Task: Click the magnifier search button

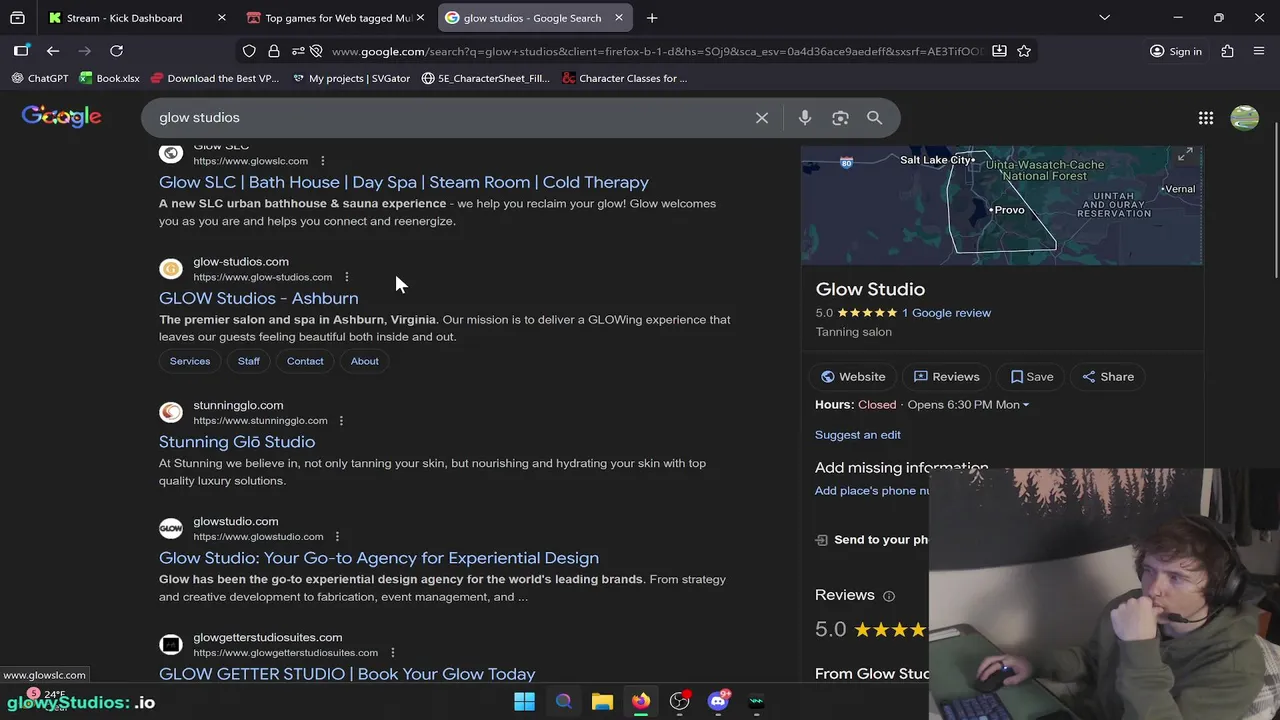Action: point(875,118)
